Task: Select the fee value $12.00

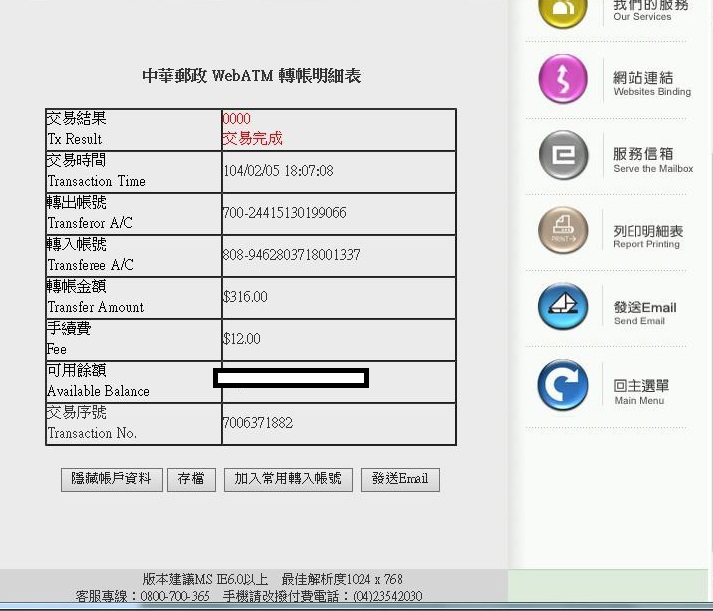Action: point(241,339)
